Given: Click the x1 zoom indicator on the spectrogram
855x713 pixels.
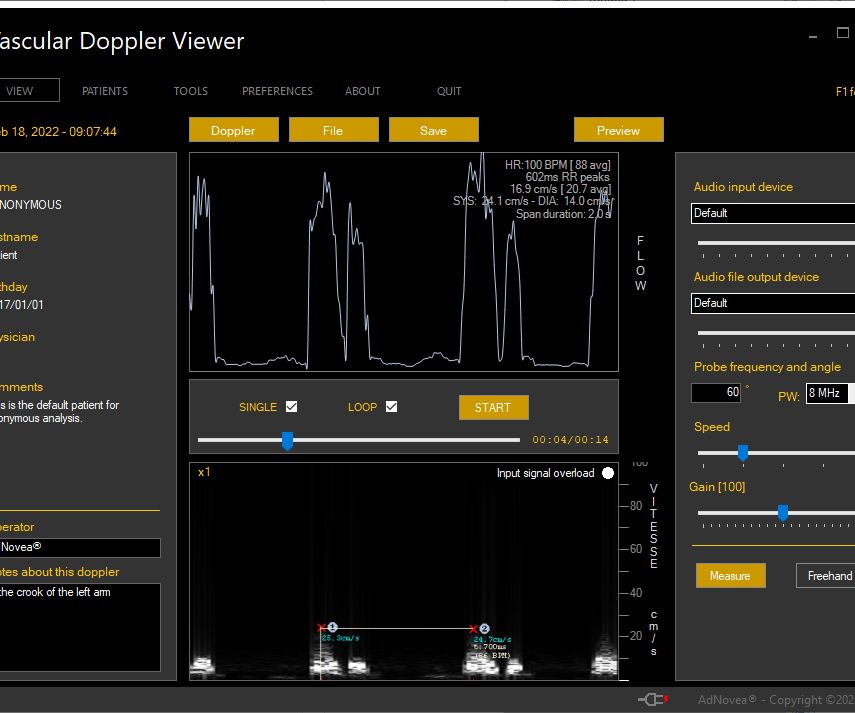Looking at the screenshot, I should pos(204,471).
